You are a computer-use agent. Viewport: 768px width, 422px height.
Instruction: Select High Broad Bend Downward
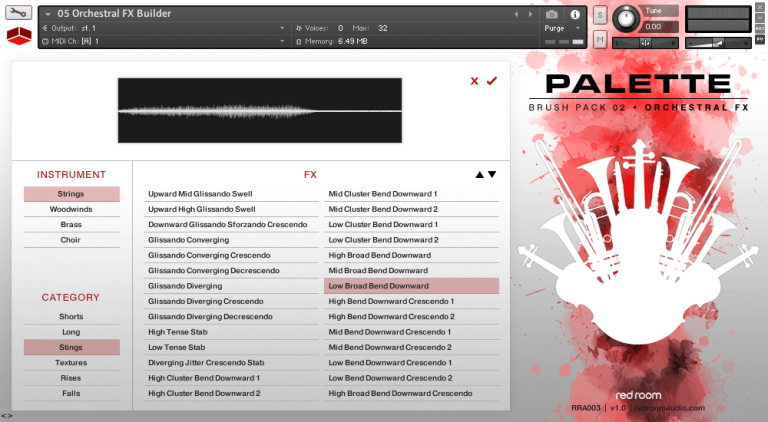click(411, 255)
